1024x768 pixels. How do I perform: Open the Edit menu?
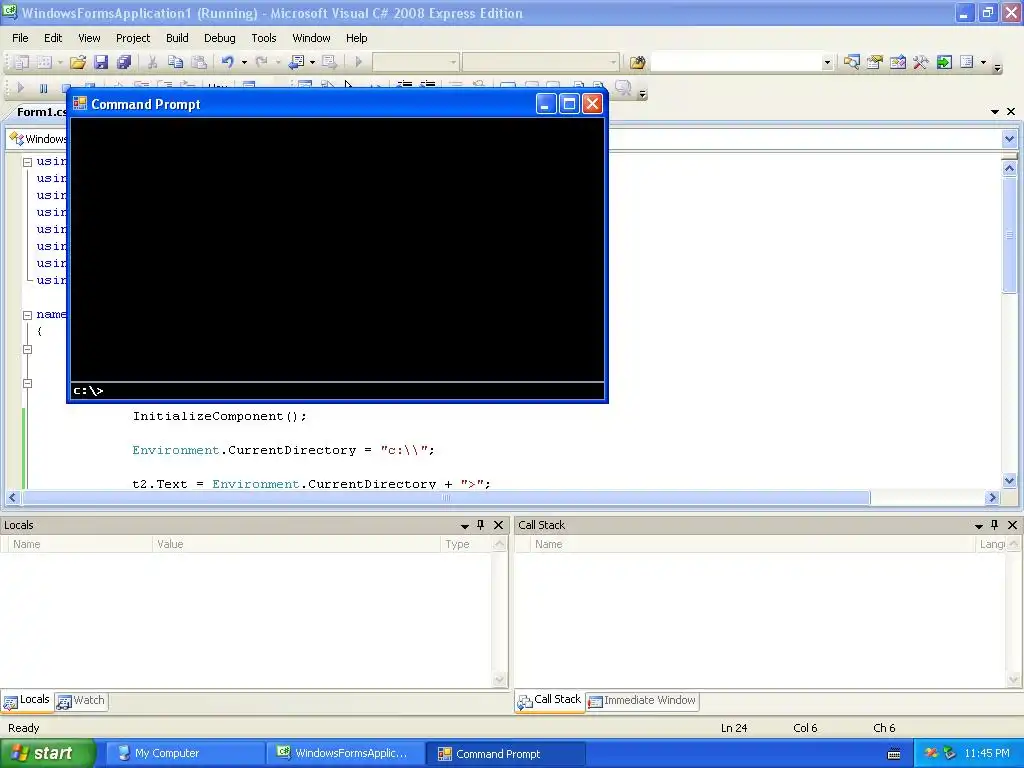click(x=53, y=38)
